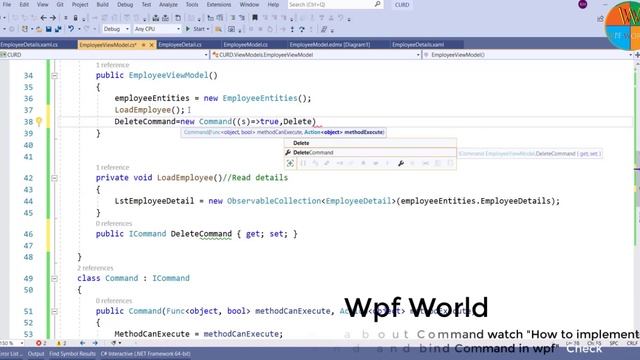Click the Step Over debug icon

coord(302,29)
